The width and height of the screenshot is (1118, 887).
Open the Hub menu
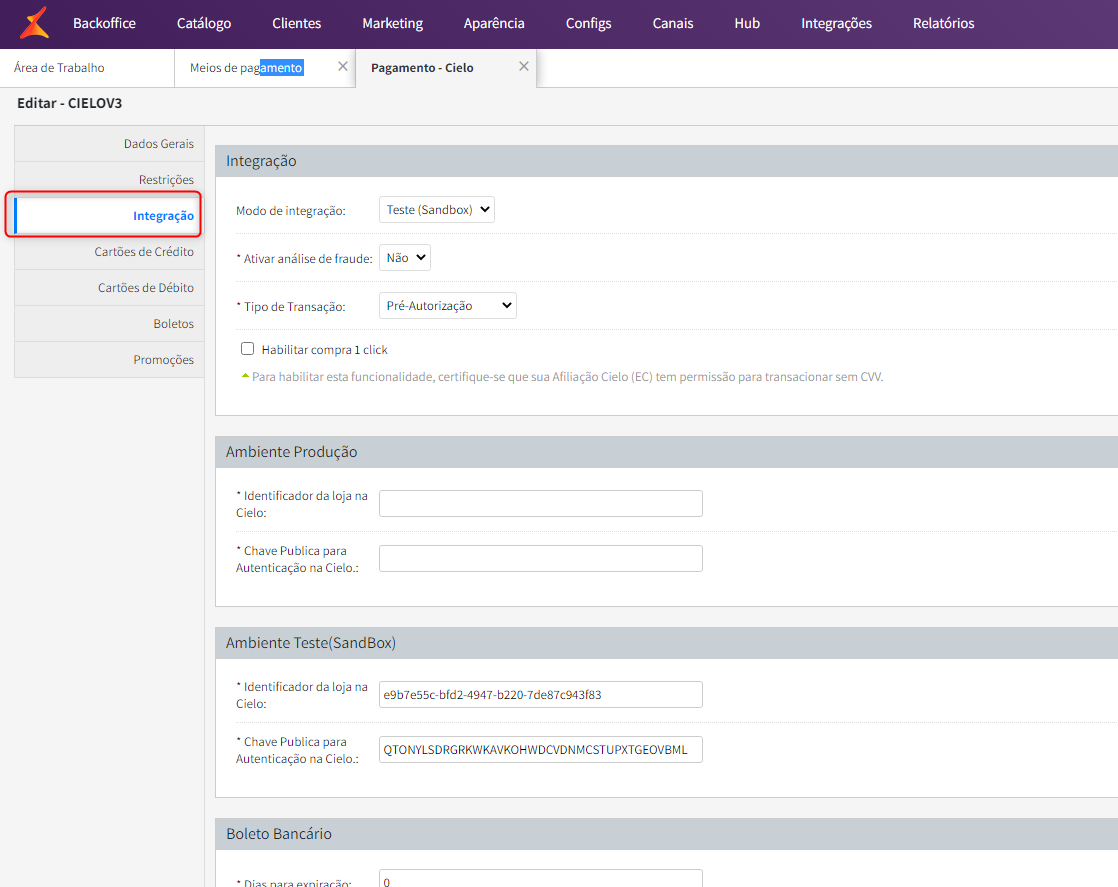point(747,24)
